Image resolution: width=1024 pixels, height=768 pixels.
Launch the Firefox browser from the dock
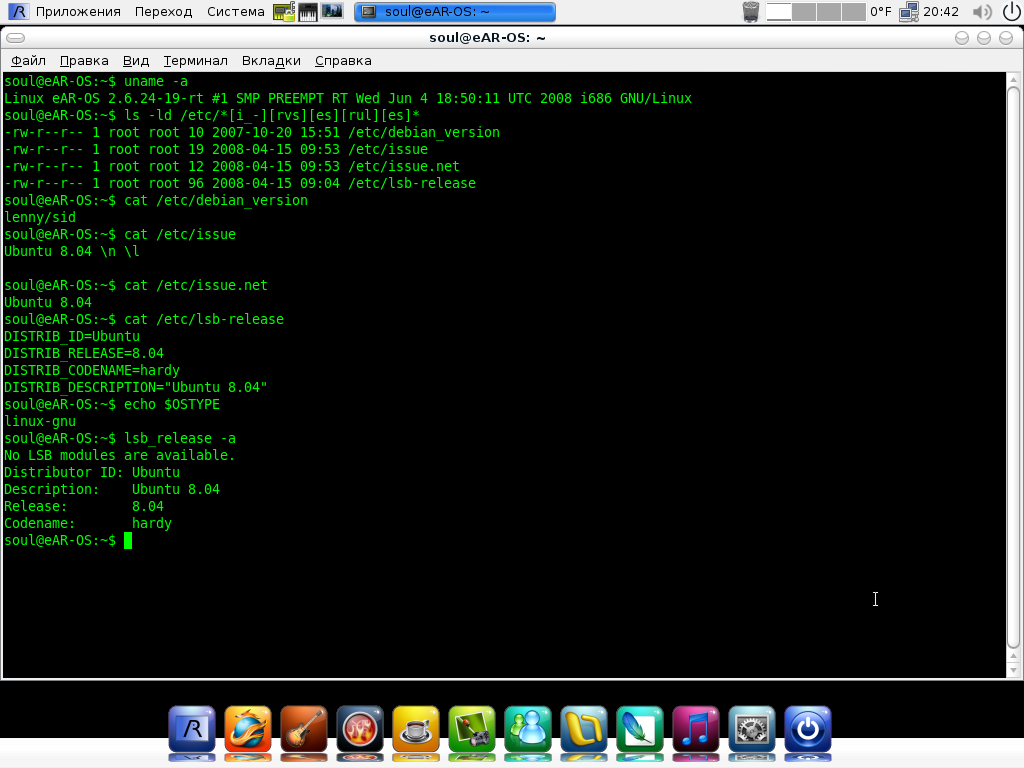pyautogui.click(x=248, y=730)
